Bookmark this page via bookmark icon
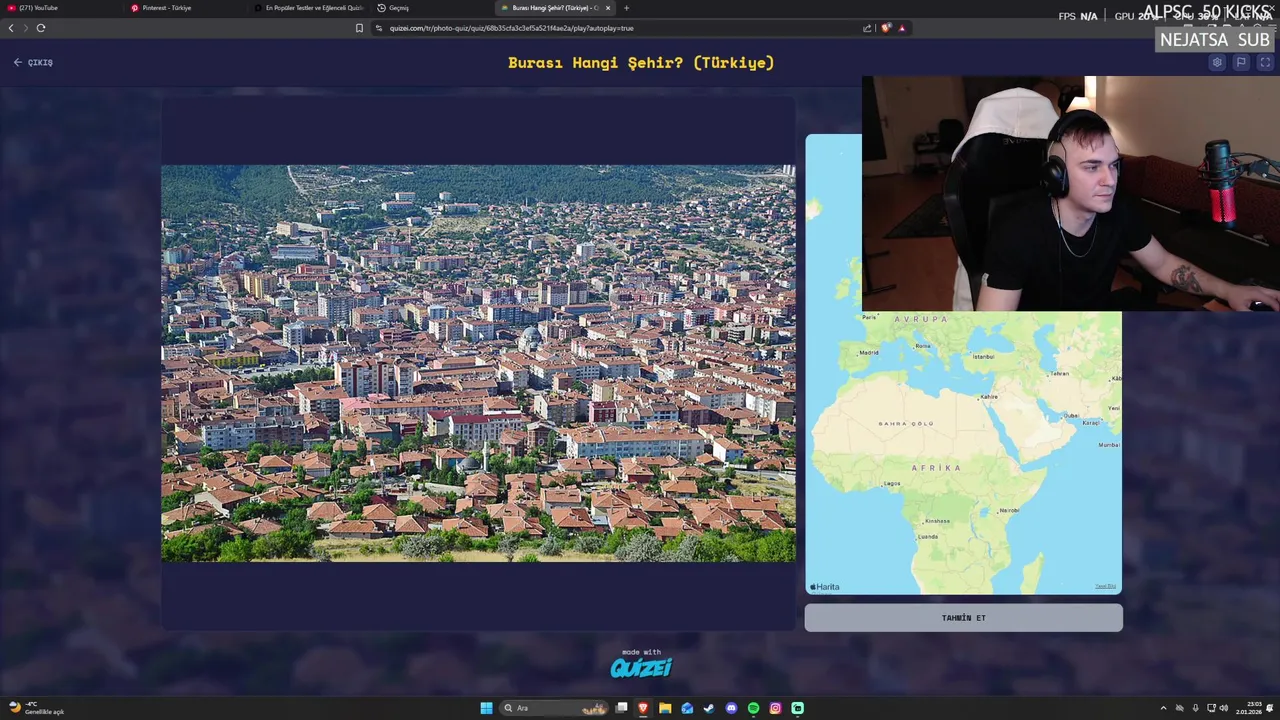 point(359,28)
